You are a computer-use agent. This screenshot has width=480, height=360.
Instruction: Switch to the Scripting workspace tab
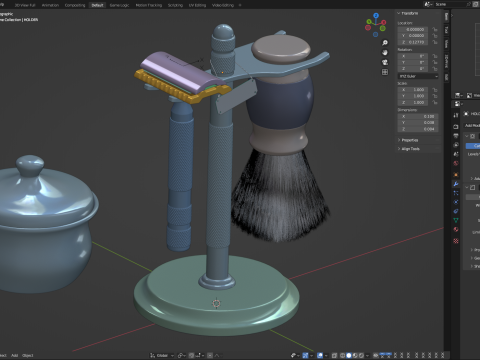[x=175, y=5]
